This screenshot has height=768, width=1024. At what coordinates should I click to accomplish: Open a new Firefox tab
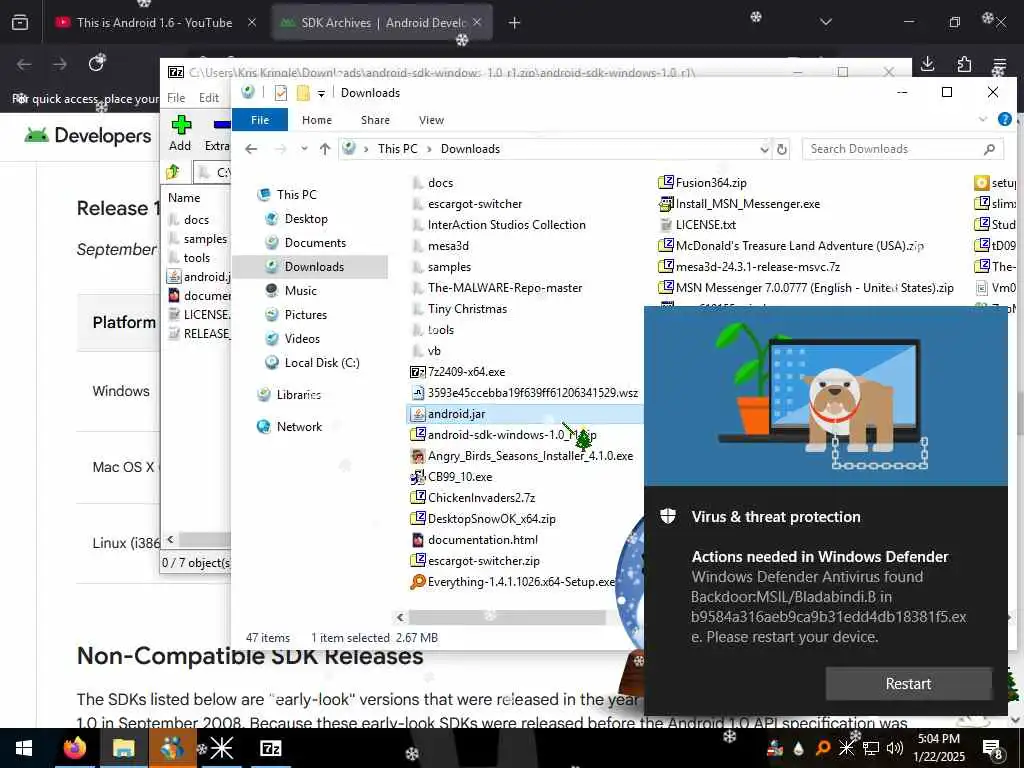(x=514, y=23)
